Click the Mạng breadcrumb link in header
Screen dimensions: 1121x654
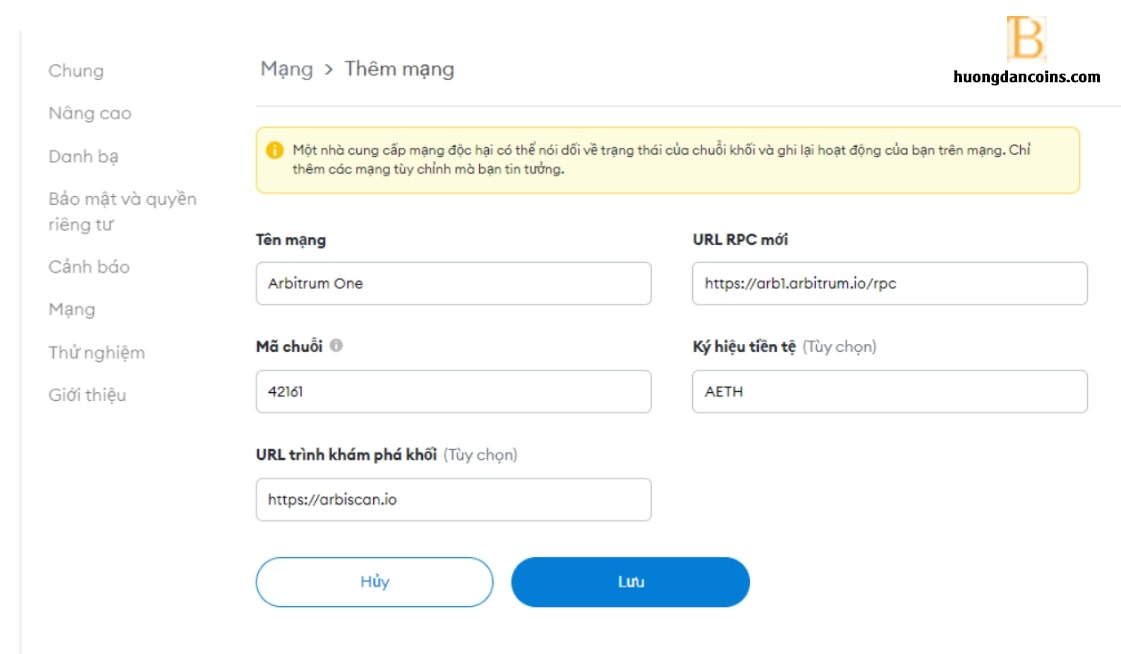pyautogui.click(x=287, y=69)
